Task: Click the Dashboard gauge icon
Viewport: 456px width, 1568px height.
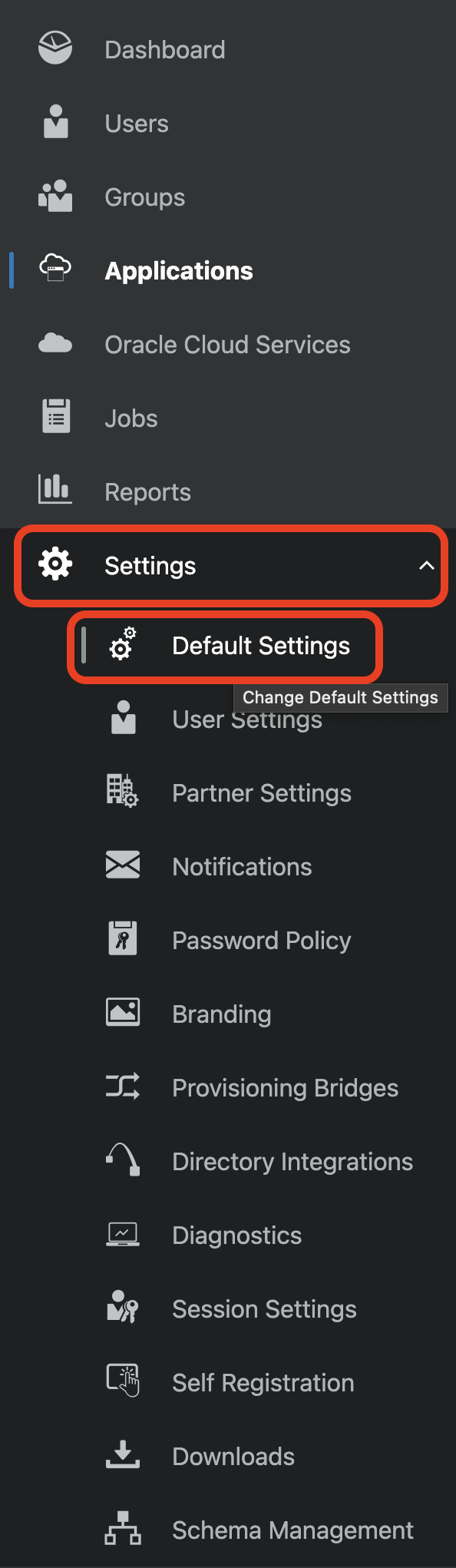Action: point(55,48)
